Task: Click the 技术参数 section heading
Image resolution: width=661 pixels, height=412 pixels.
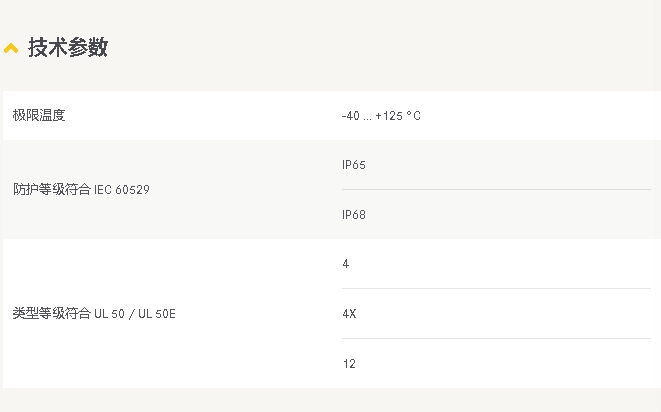Action: pos(68,47)
